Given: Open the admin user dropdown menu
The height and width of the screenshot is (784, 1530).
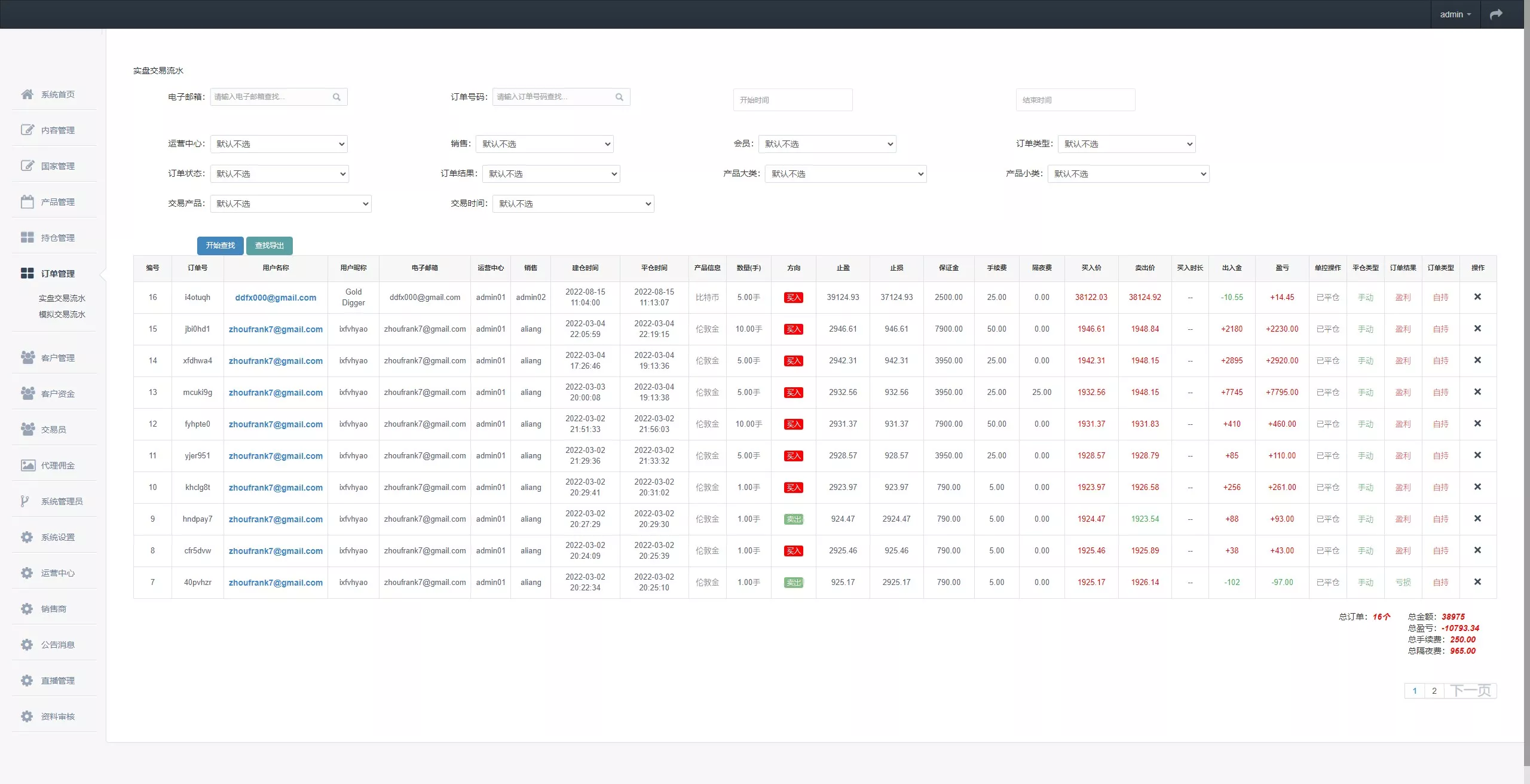Looking at the screenshot, I should pyautogui.click(x=1455, y=14).
